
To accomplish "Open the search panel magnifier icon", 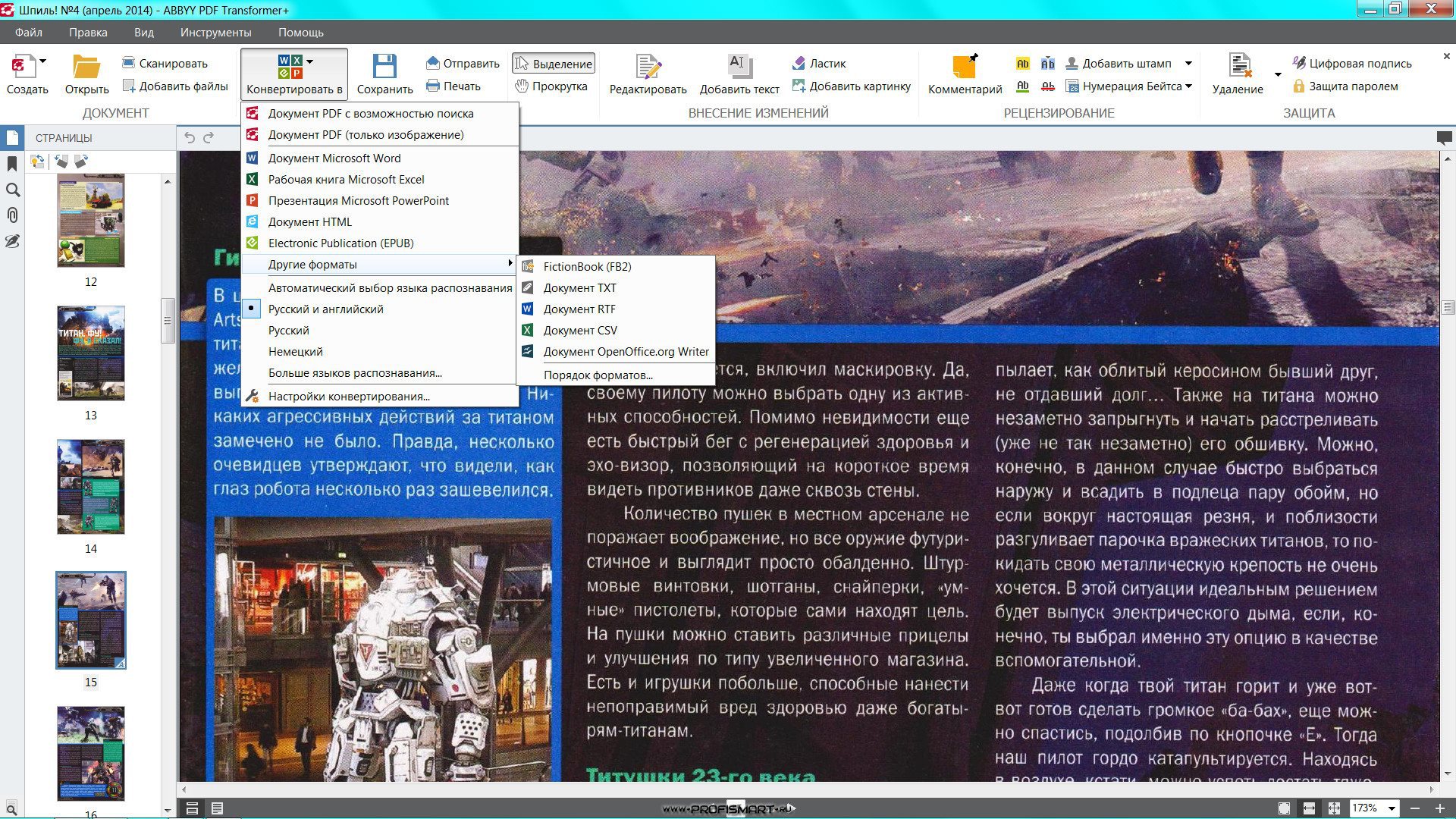I will click(12, 190).
